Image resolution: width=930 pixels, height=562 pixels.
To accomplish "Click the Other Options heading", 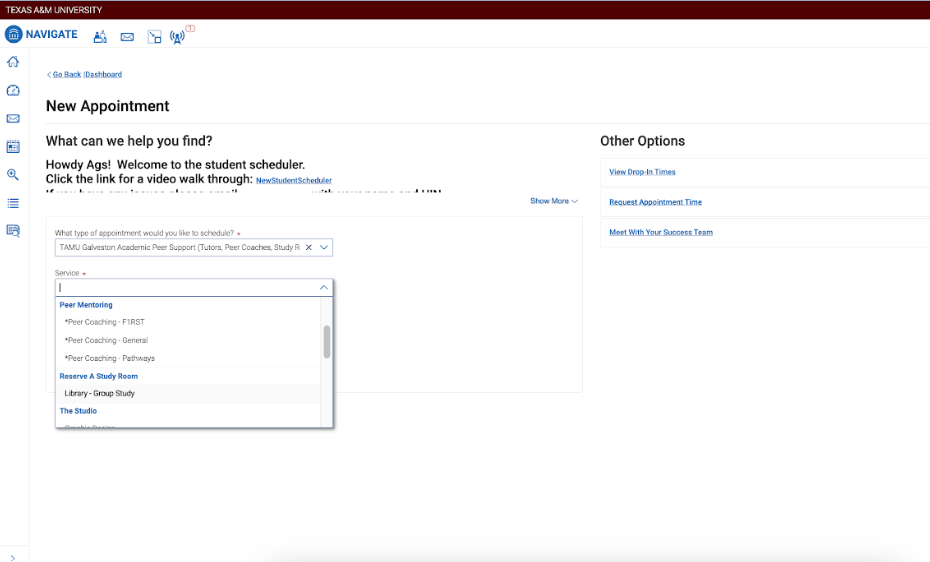I will click(x=642, y=141).
